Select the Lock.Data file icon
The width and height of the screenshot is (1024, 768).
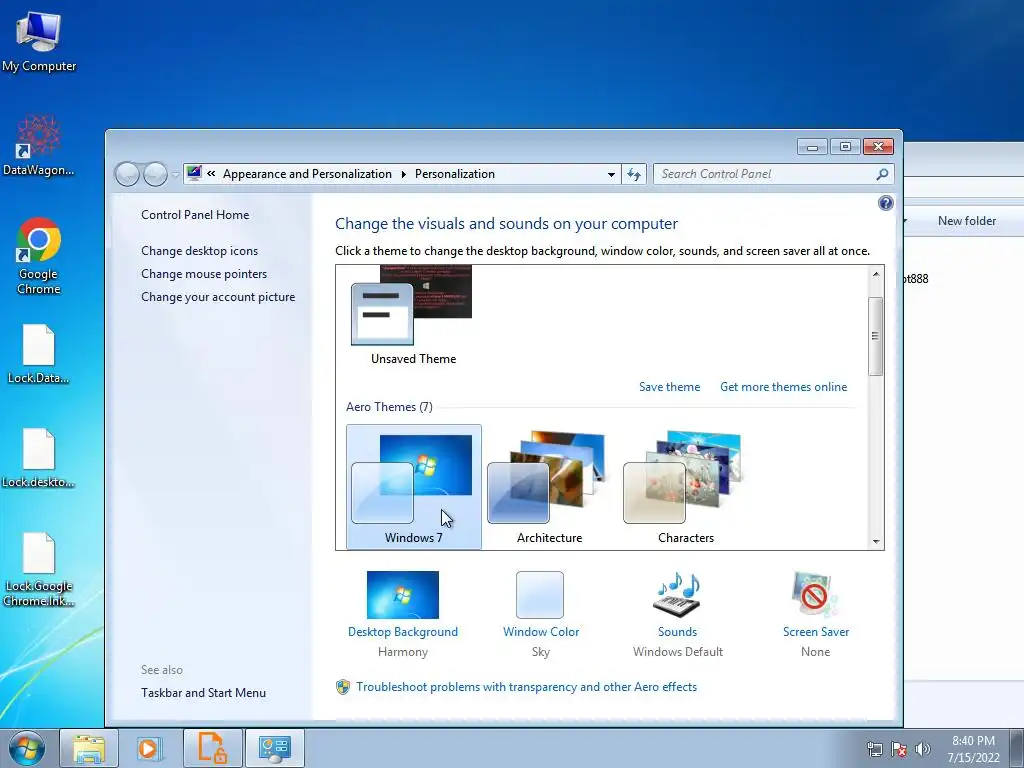click(x=39, y=353)
